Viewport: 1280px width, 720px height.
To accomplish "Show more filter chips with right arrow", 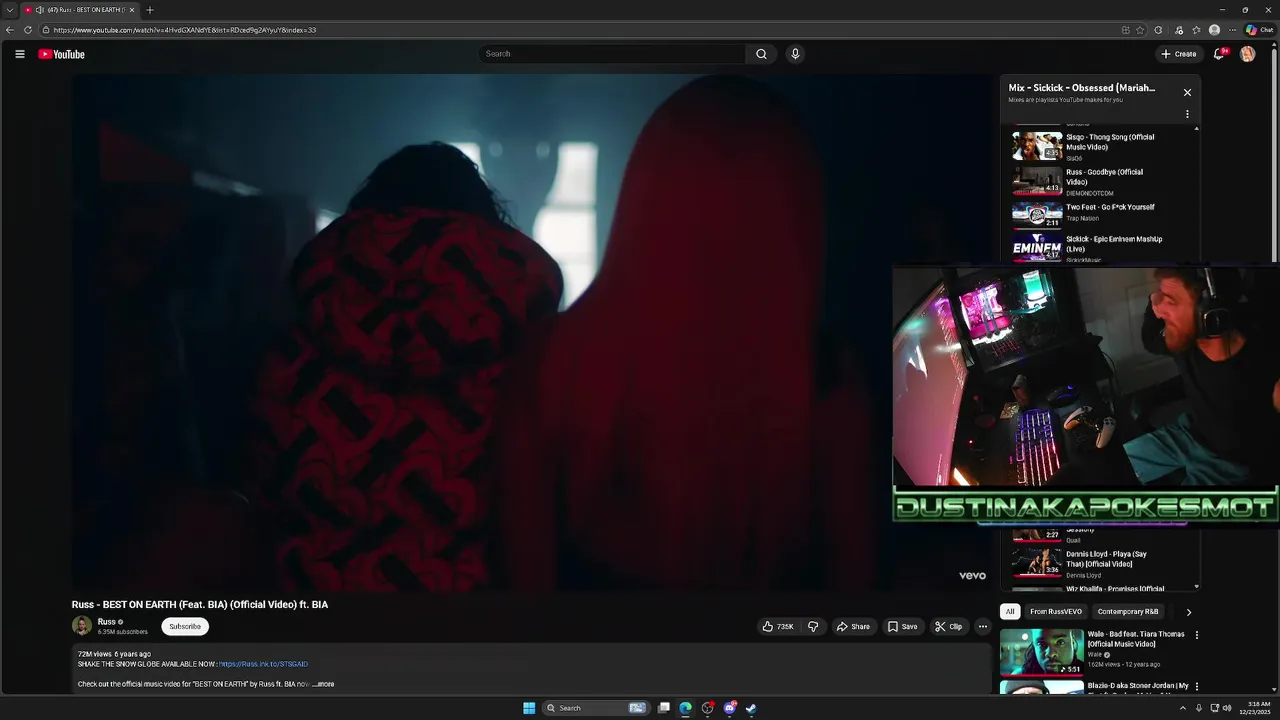I will tap(1189, 612).
